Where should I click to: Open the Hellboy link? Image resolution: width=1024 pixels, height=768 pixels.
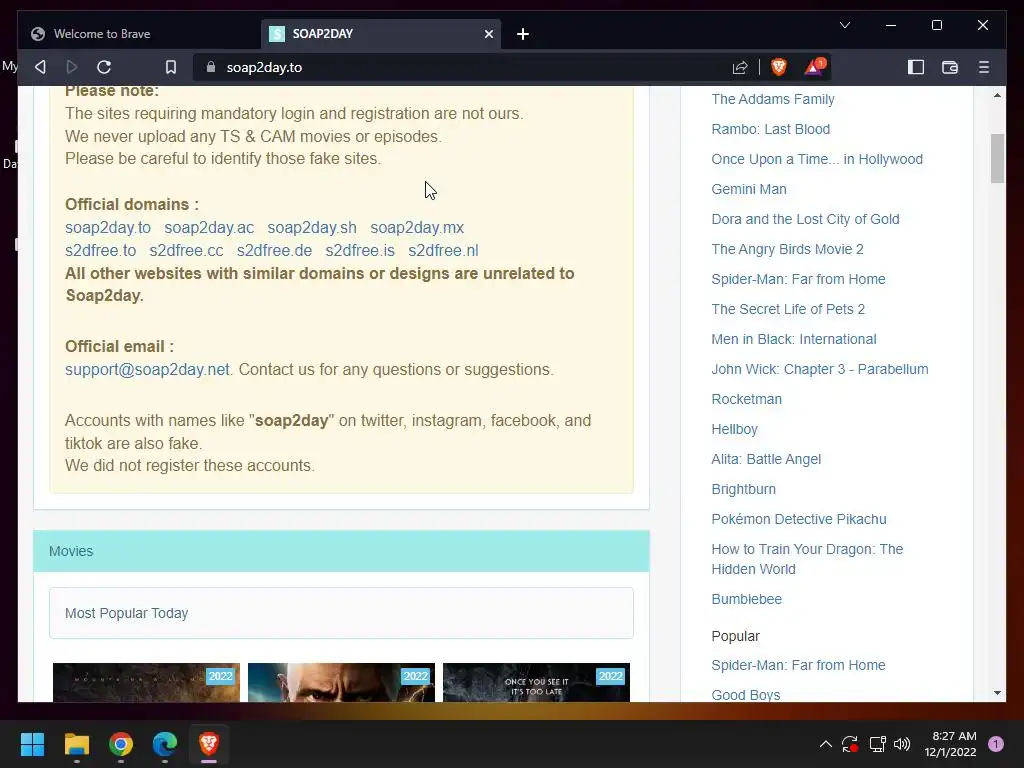(734, 430)
